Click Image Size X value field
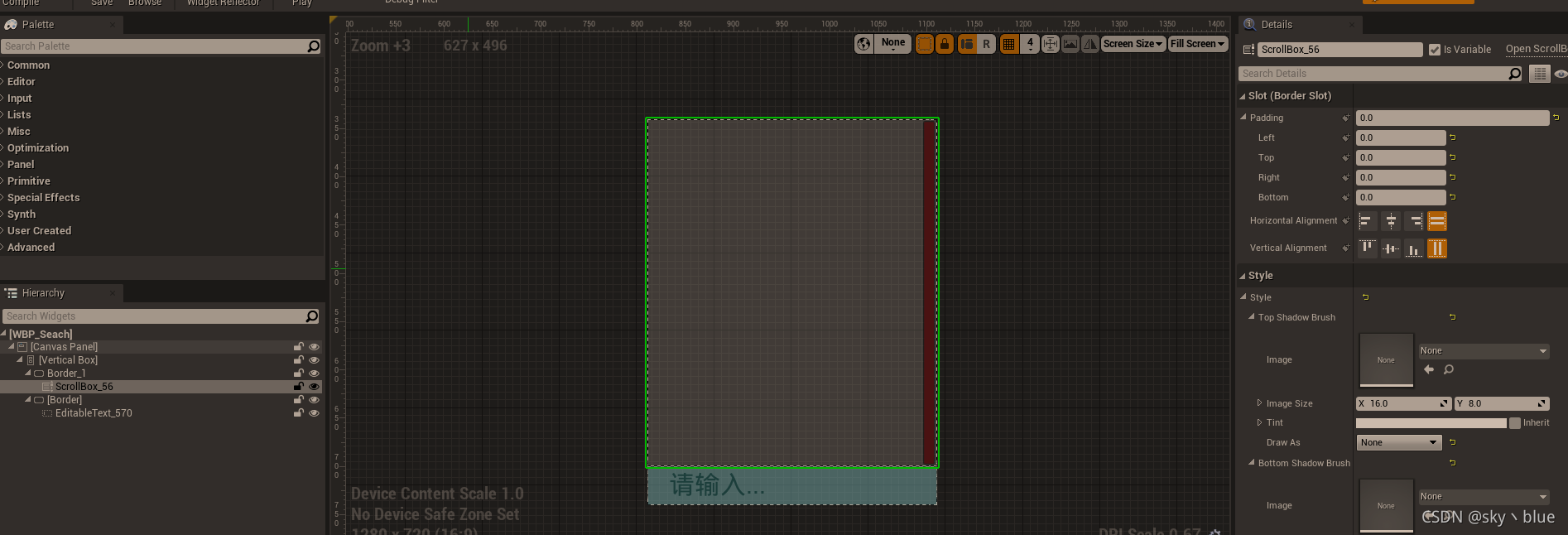The width and height of the screenshot is (1568, 535). (1402, 404)
